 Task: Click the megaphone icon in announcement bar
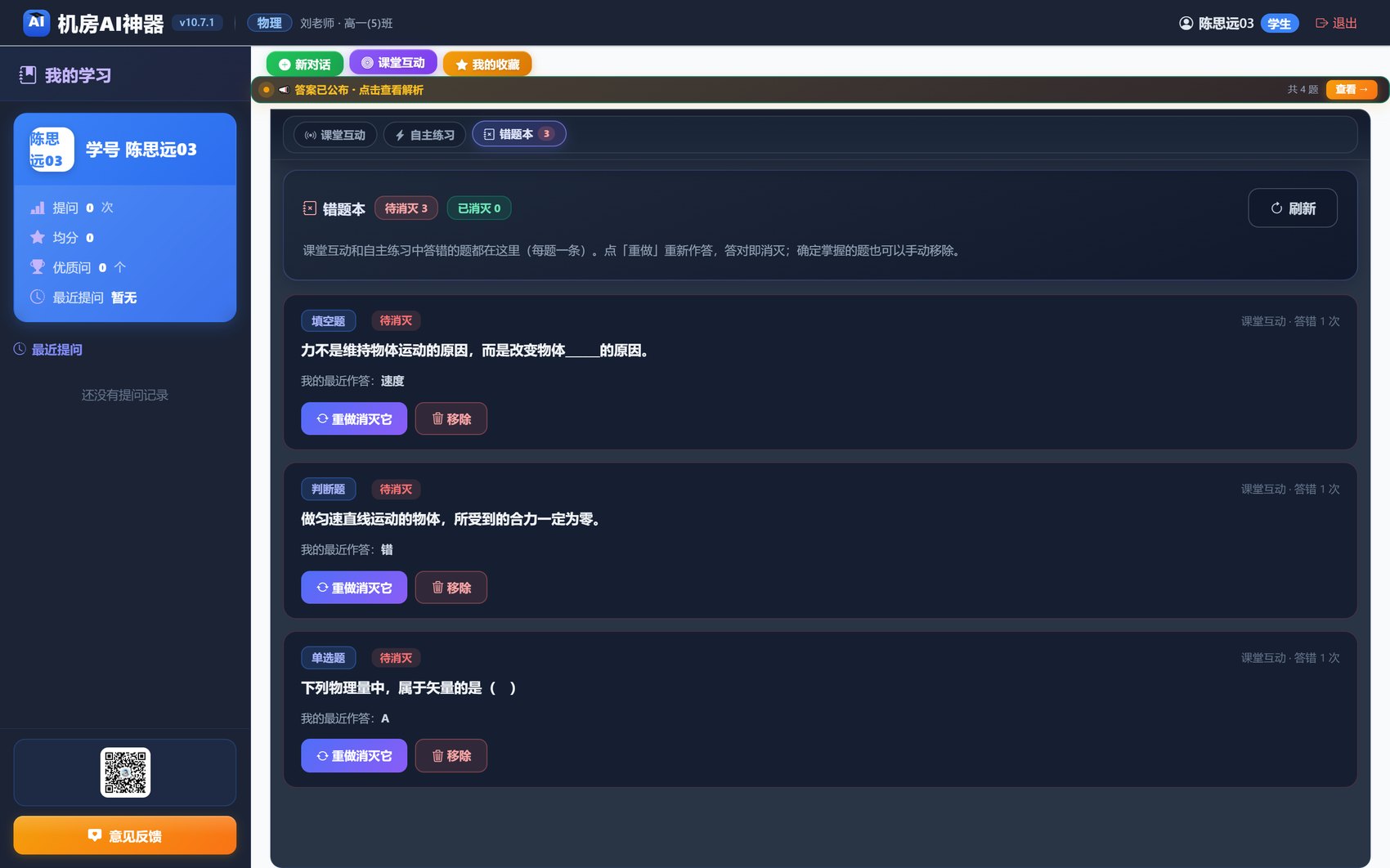[284, 90]
